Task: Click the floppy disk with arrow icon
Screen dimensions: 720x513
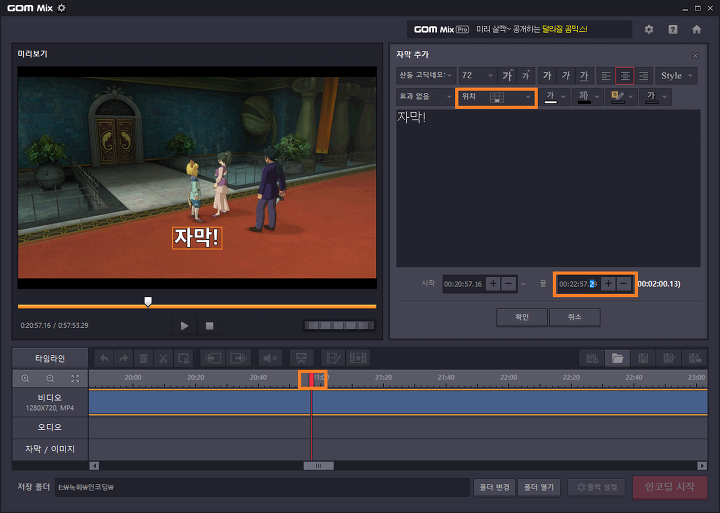Action: (695, 358)
